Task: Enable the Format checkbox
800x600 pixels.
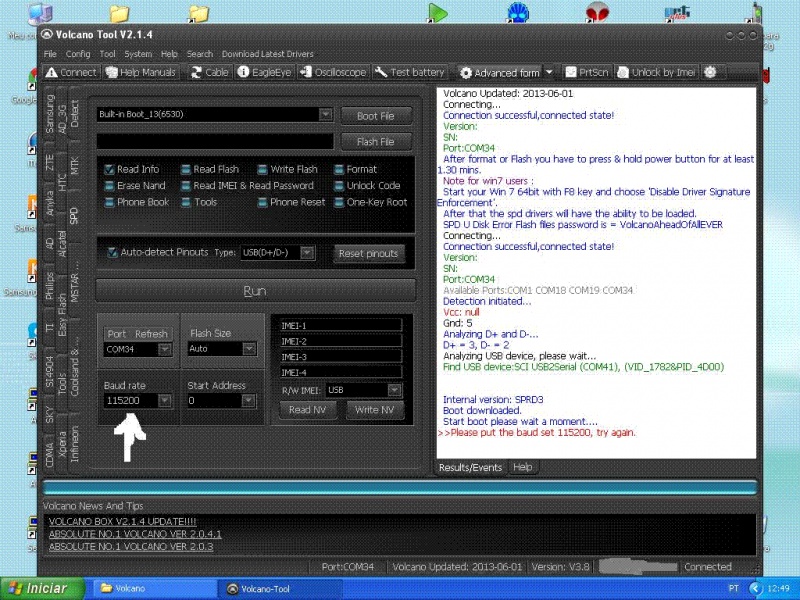Action: click(339, 169)
